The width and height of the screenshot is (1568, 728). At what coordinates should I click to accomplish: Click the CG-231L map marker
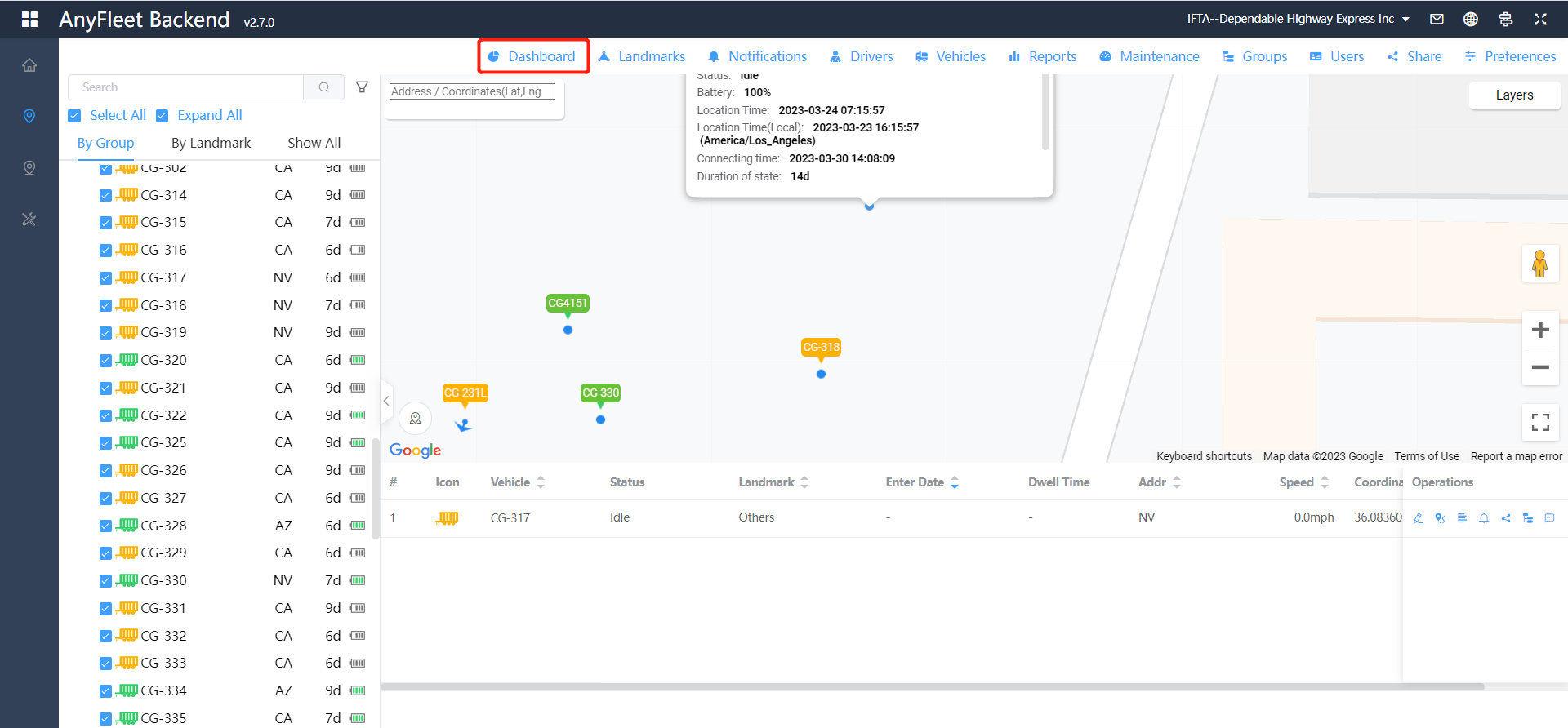tap(465, 393)
